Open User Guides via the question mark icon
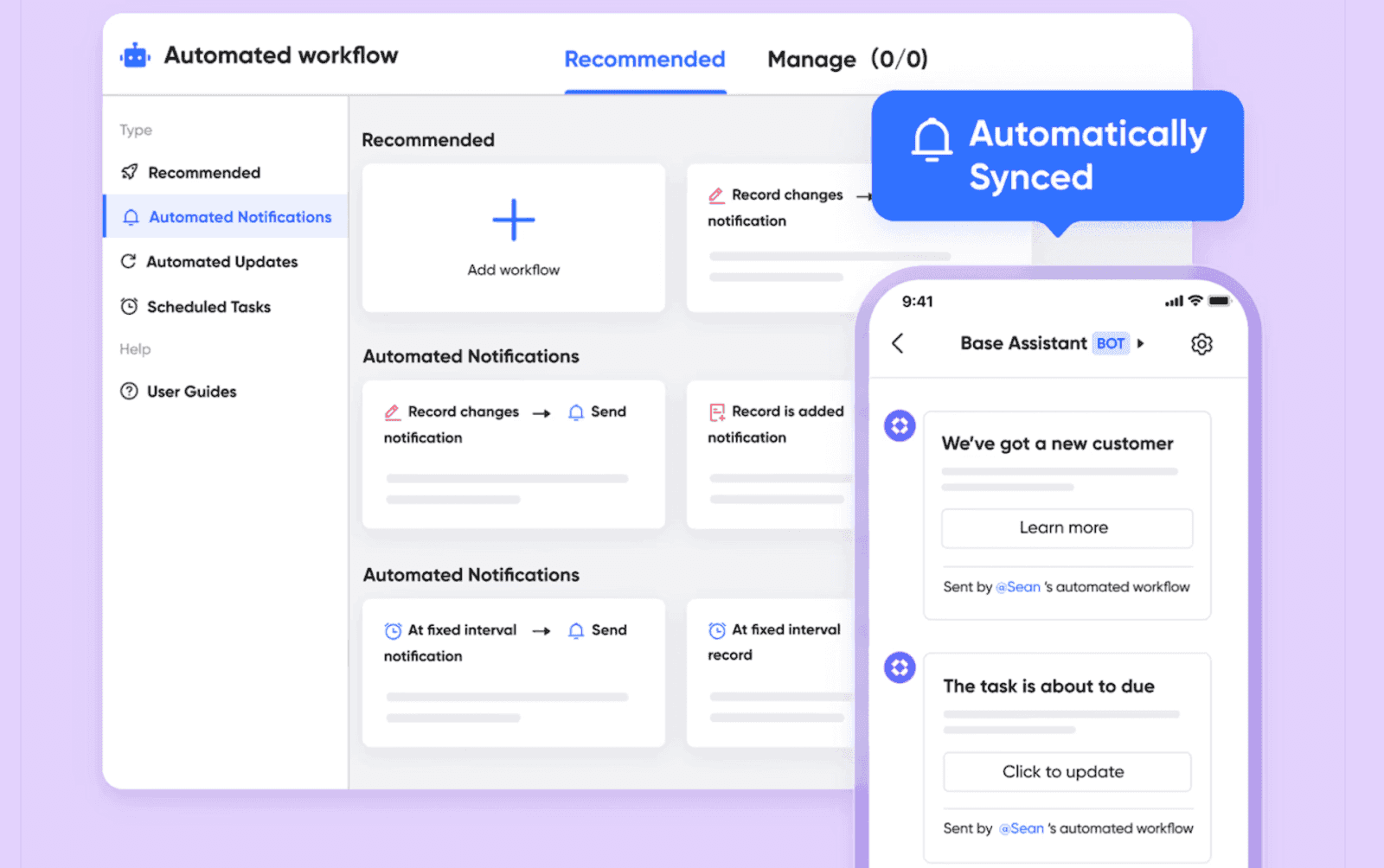 (x=128, y=391)
